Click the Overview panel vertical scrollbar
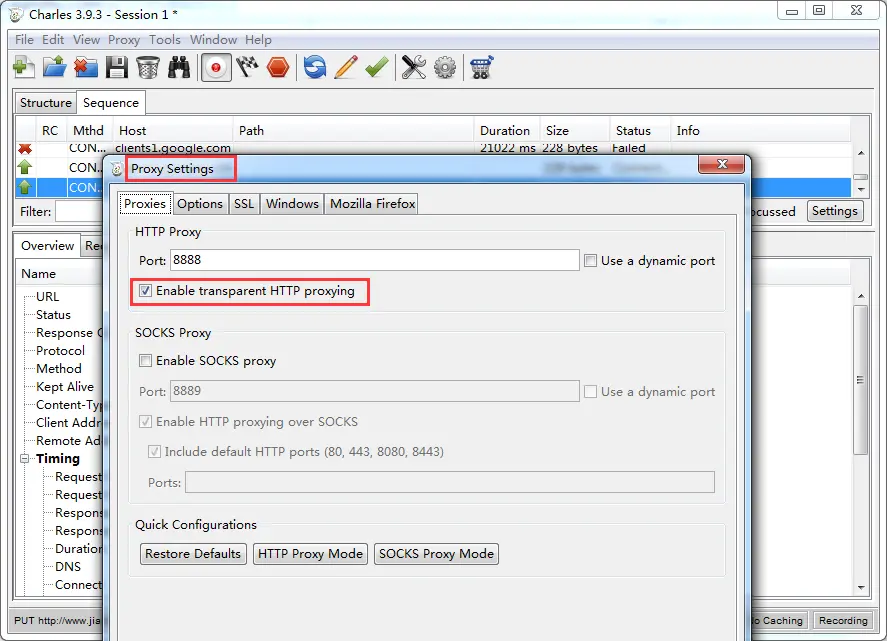This screenshot has width=887, height=641. [860, 380]
